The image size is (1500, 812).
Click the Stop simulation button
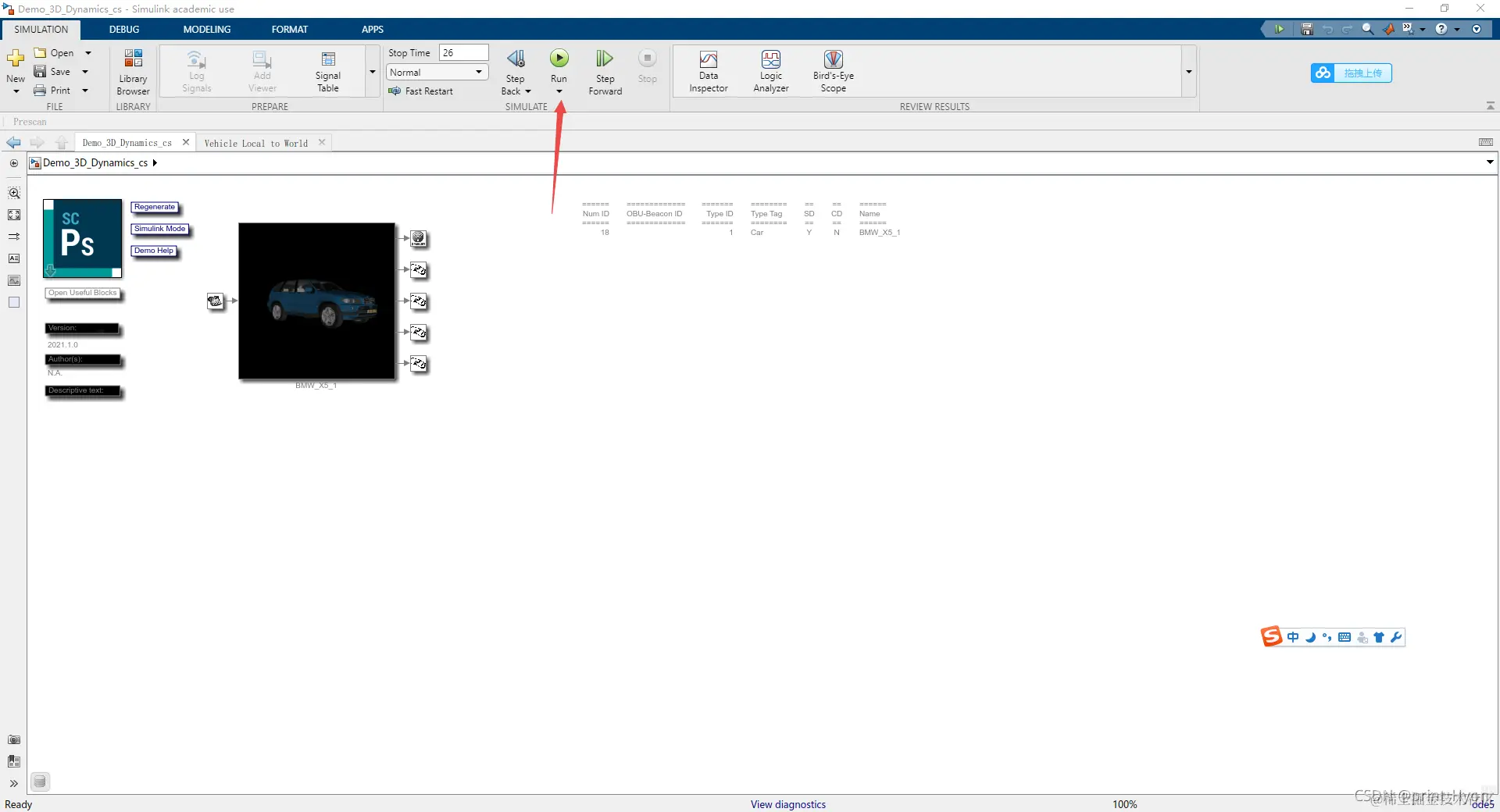(647, 66)
